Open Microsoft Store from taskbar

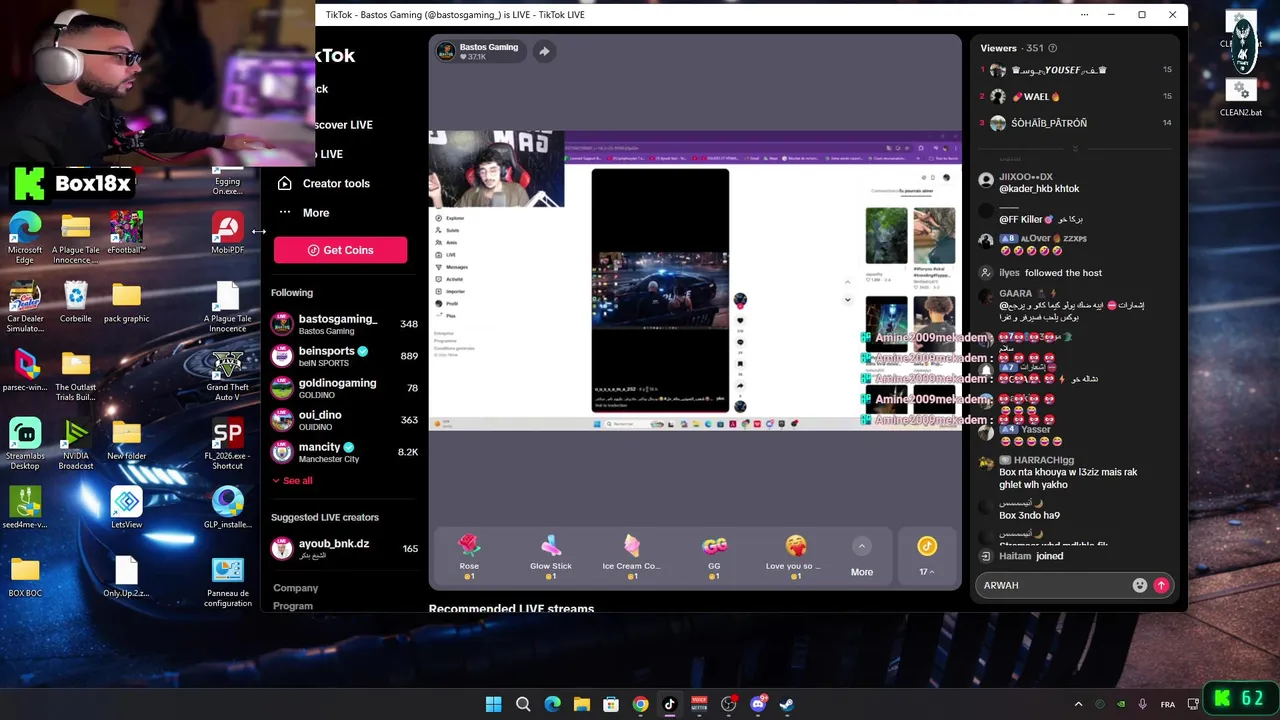[611, 704]
